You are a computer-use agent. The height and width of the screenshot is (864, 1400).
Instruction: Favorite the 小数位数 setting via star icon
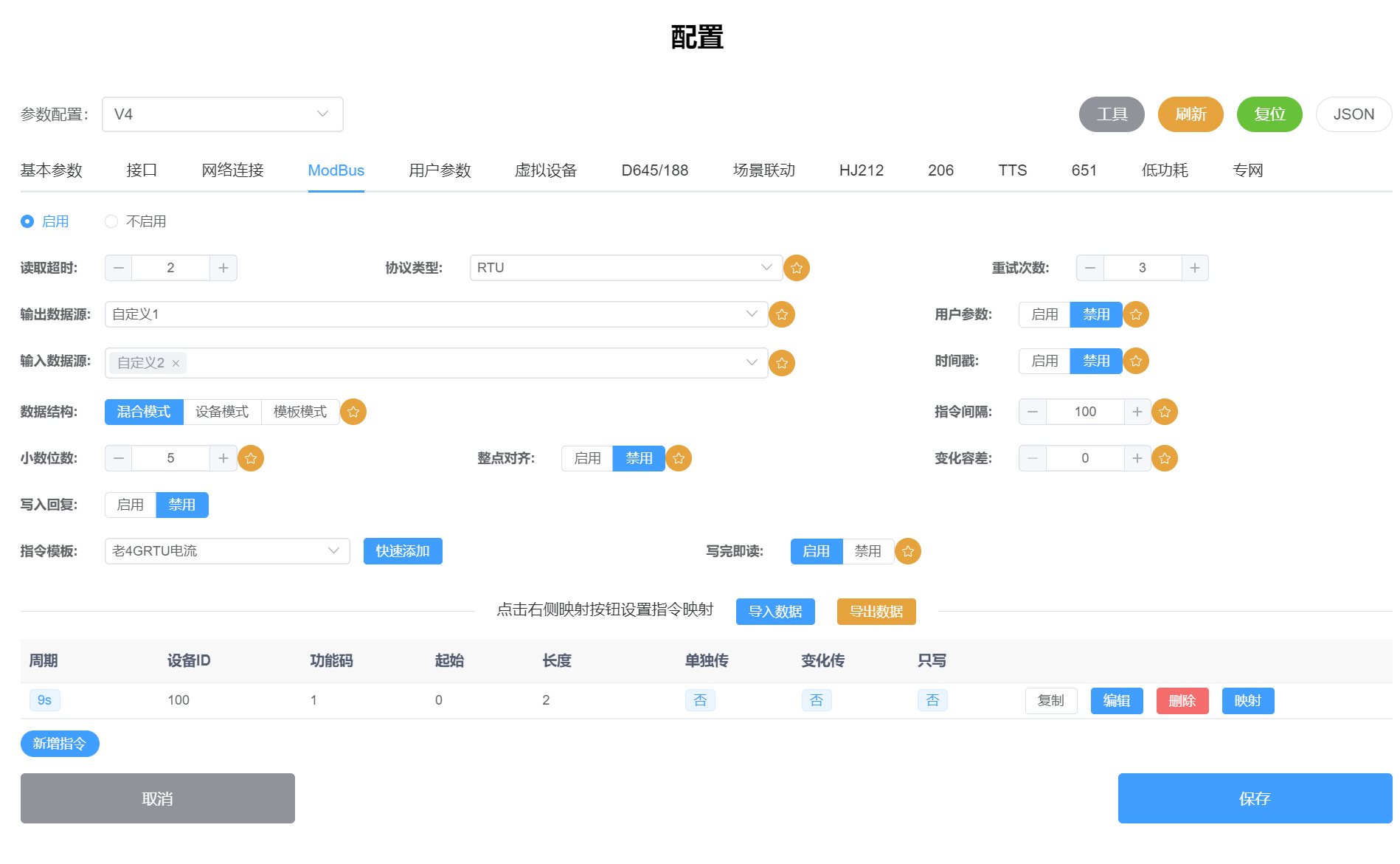(251, 458)
